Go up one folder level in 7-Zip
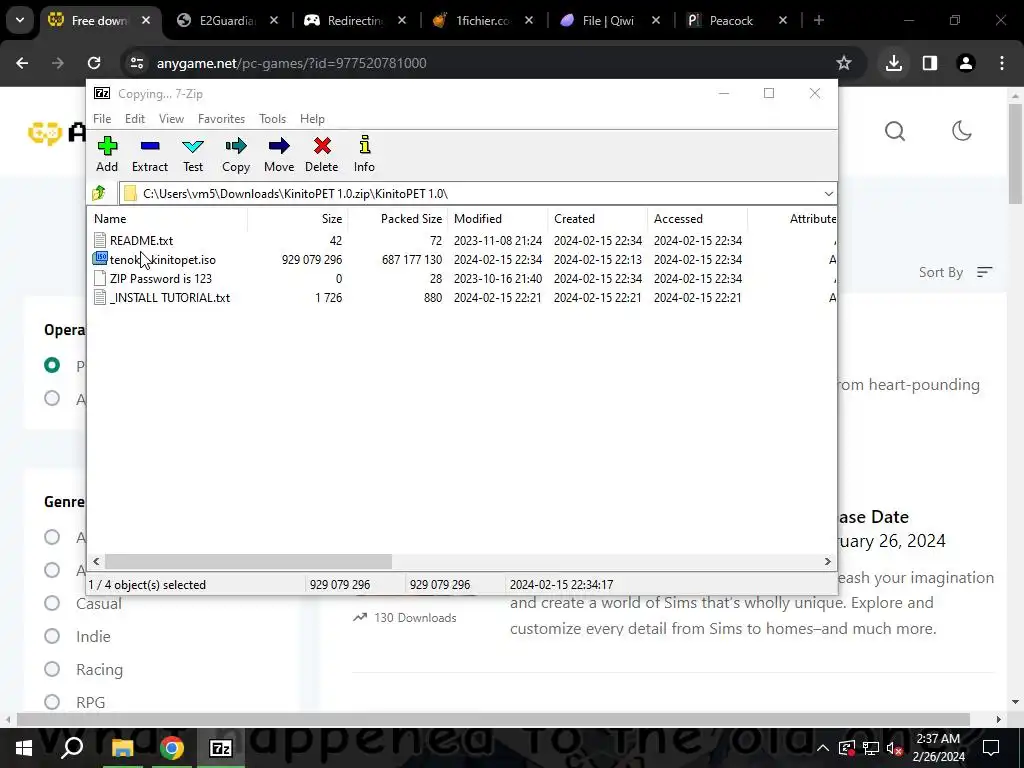1024x768 pixels. click(x=99, y=193)
